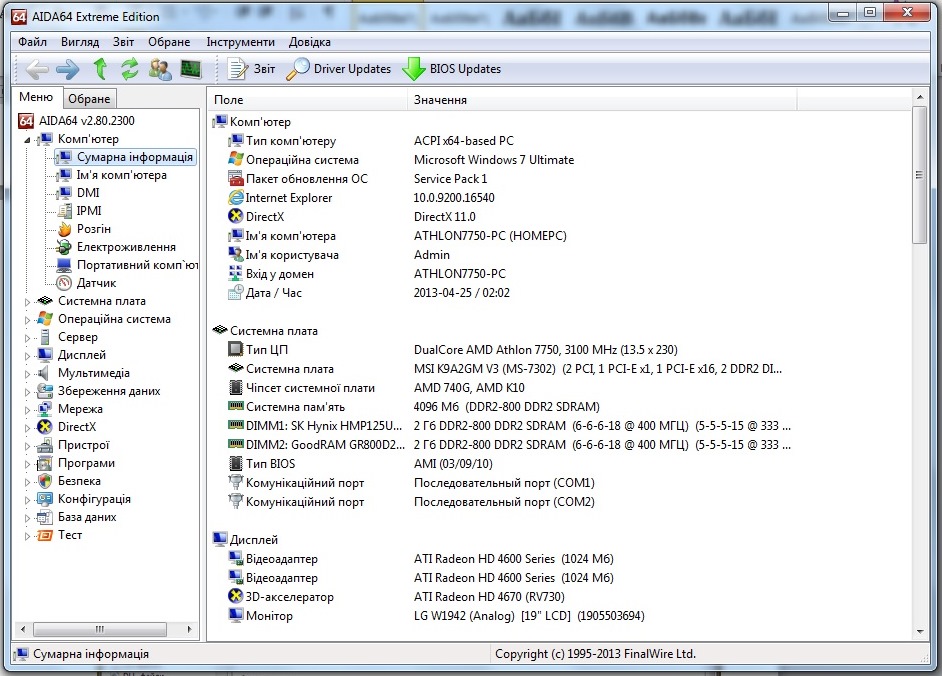Viewport: 942px width, 676px height.
Task: Click the Значення column header
Action: (603, 100)
